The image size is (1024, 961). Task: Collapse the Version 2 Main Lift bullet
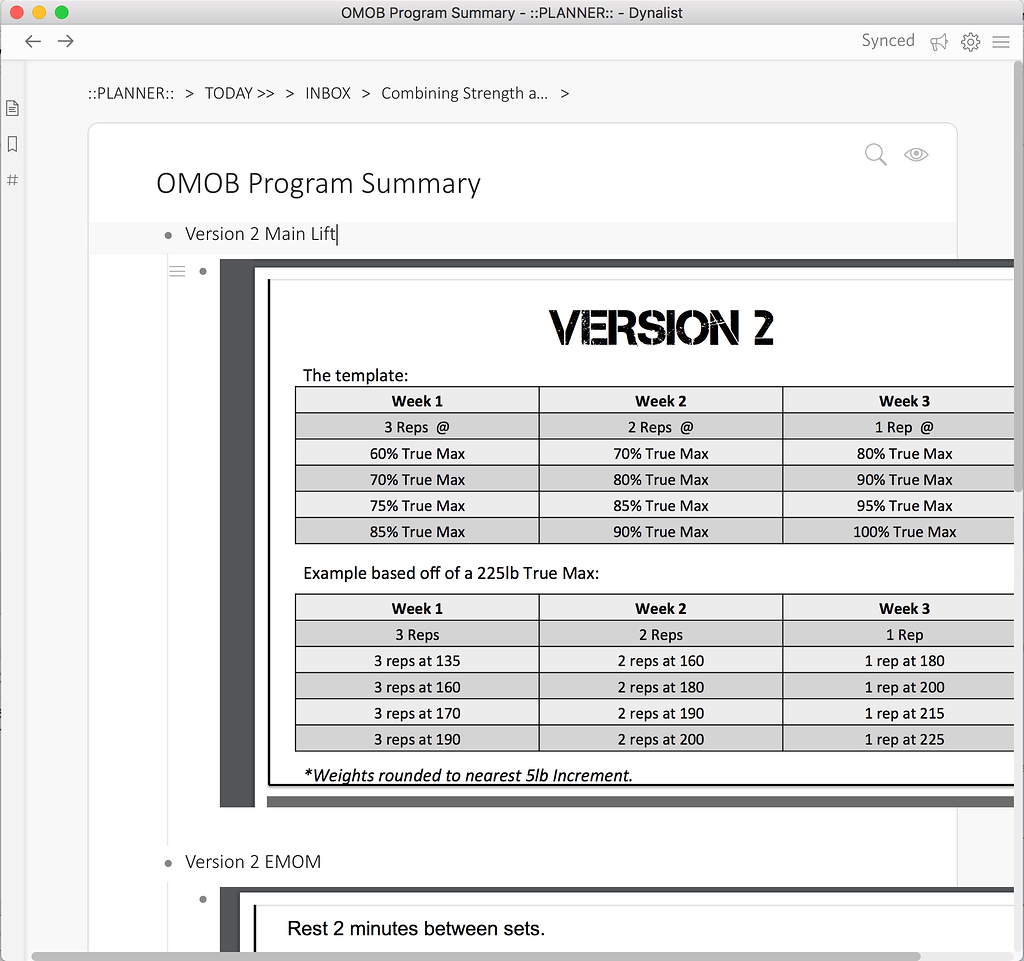(x=168, y=235)
